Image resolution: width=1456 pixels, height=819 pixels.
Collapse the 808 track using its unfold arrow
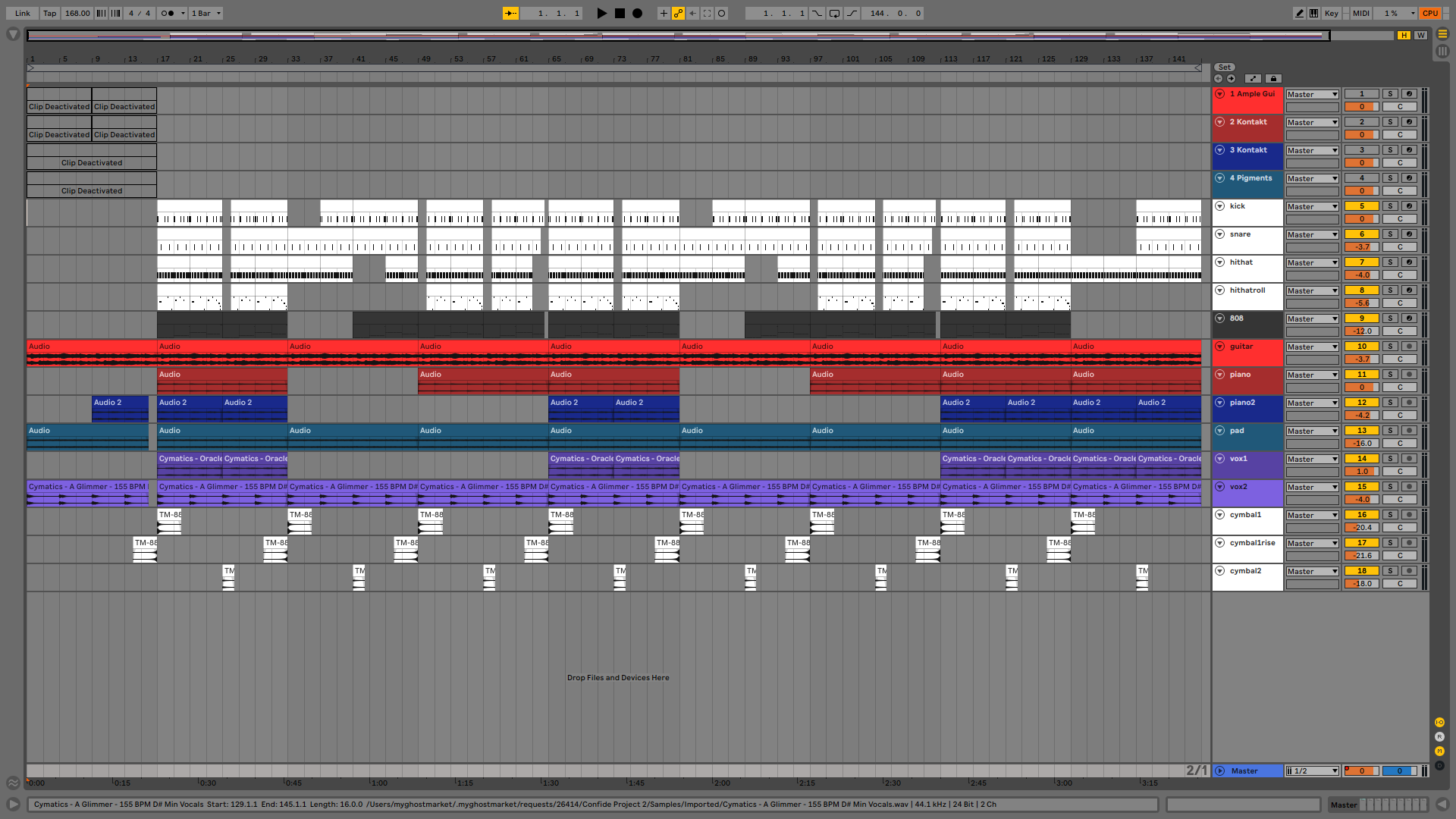[1219, 318]
